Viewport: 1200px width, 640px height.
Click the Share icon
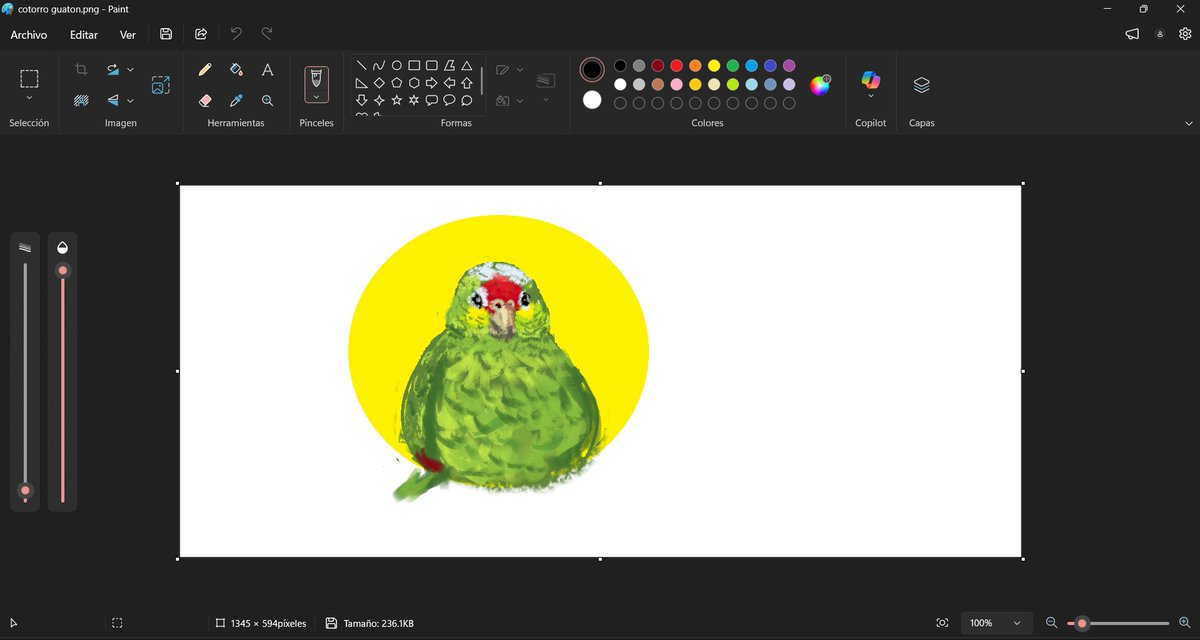coord(200,33)
